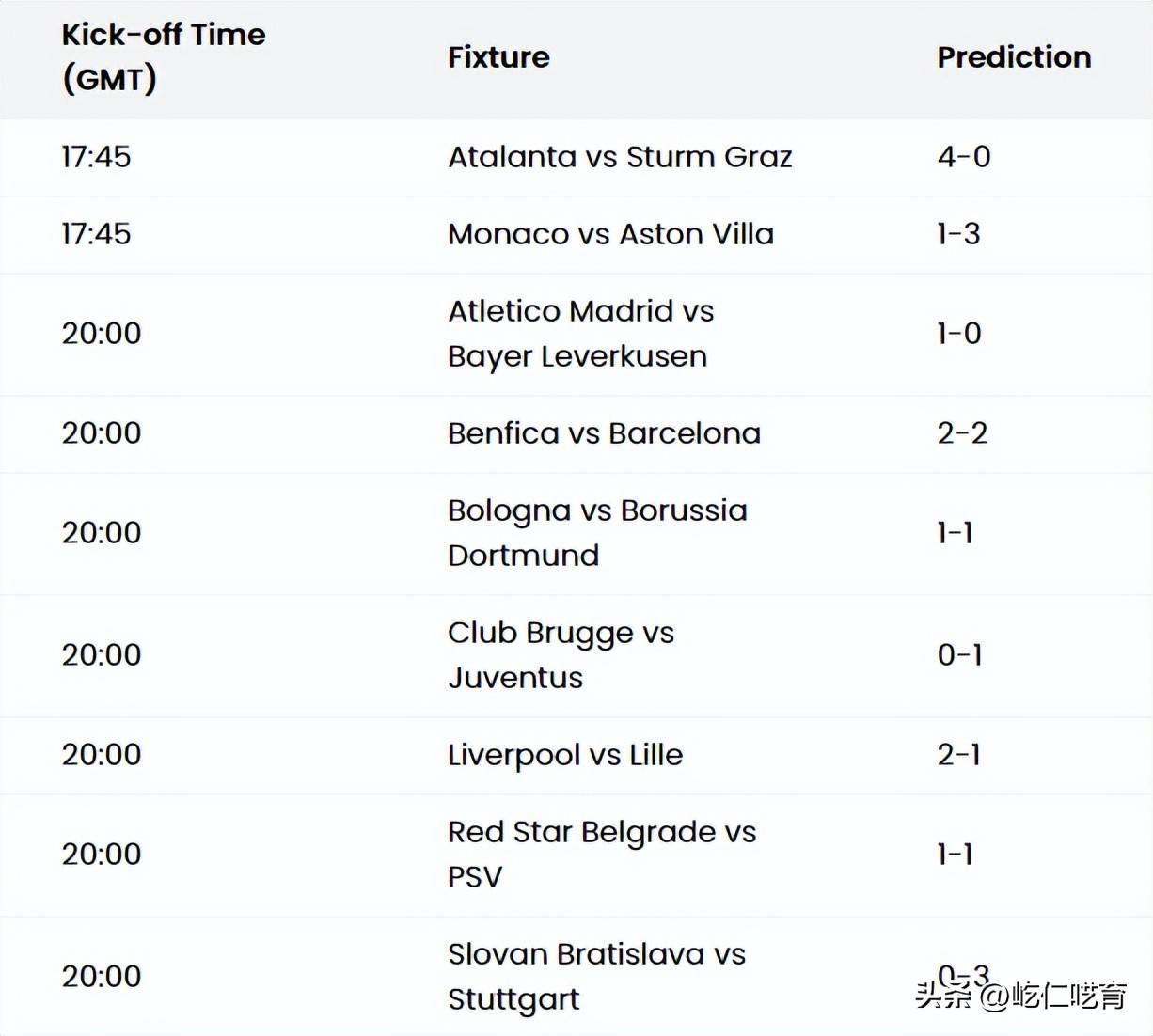The height and width of the screenshot is (1036, 1153).
Task: Select the Fixture column header
Action: coord(498,57)
